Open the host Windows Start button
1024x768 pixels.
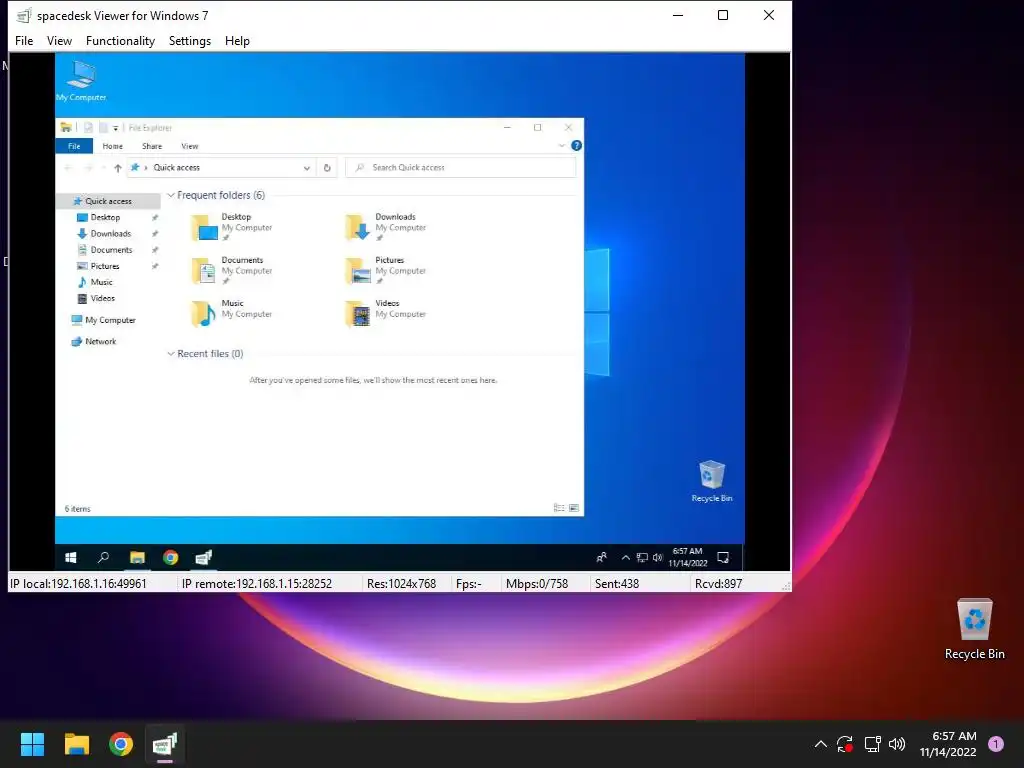[x=32, y=744]
